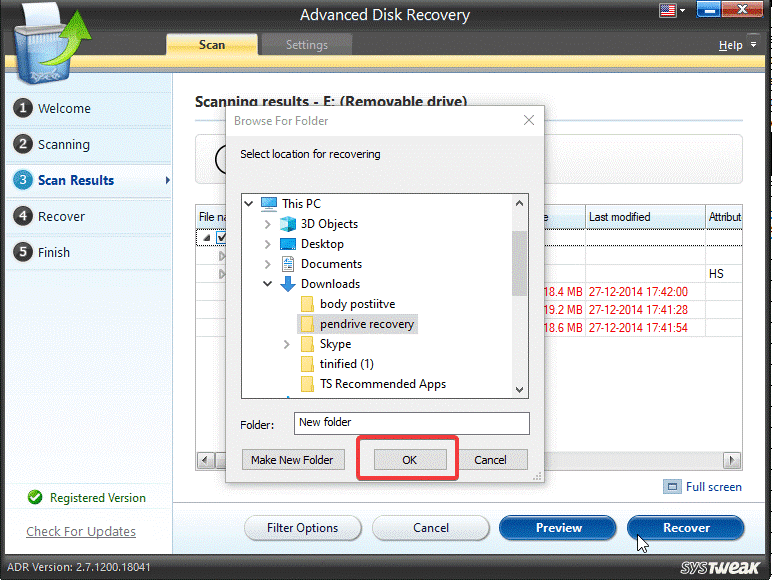
Task: Open Check For Updates link
Action: [81, 532]
